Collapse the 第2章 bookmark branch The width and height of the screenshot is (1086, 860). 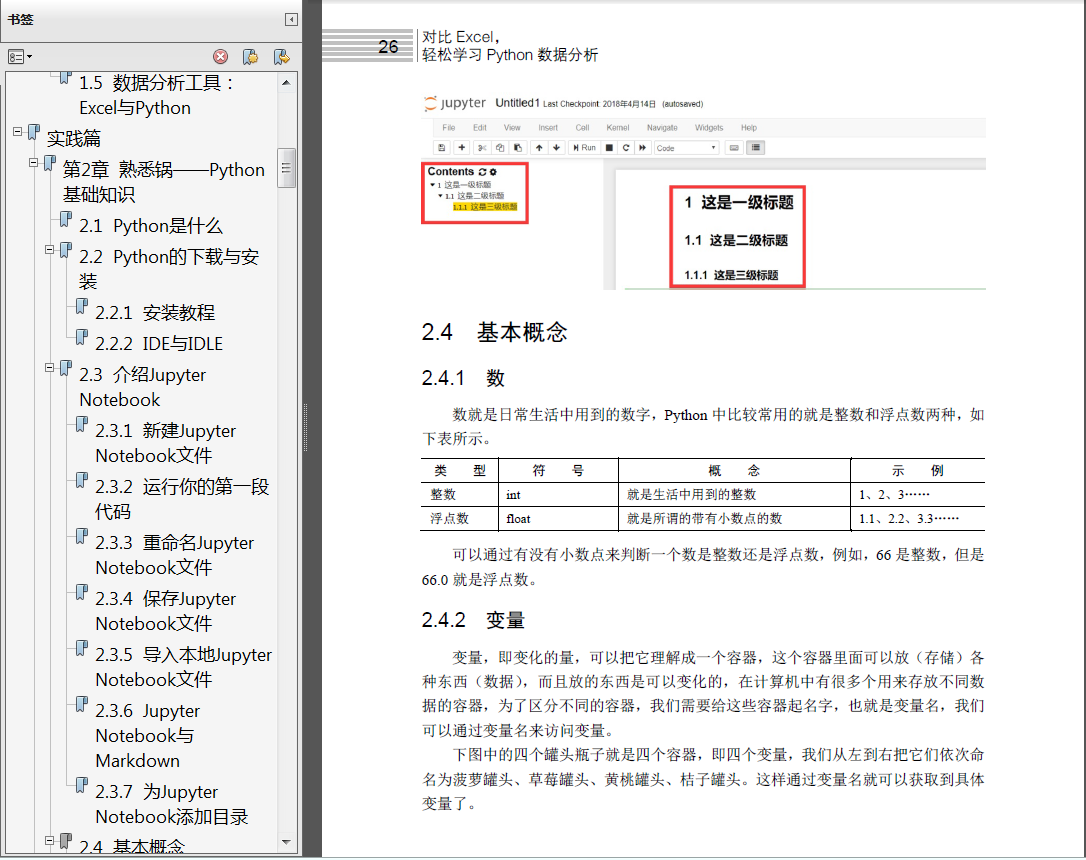(x=33, y=163)
